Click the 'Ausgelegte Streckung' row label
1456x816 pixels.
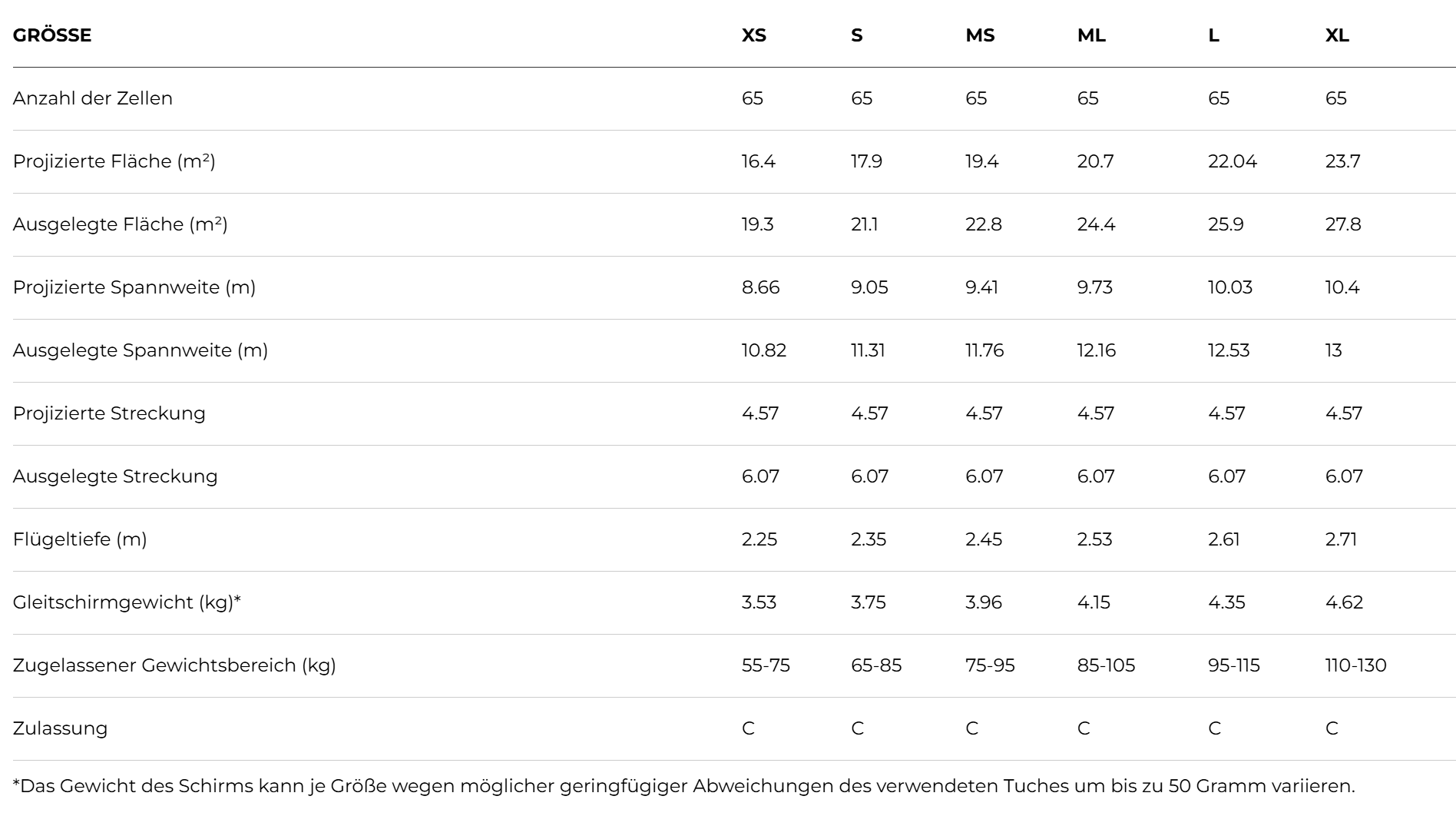tap(115, 476)
